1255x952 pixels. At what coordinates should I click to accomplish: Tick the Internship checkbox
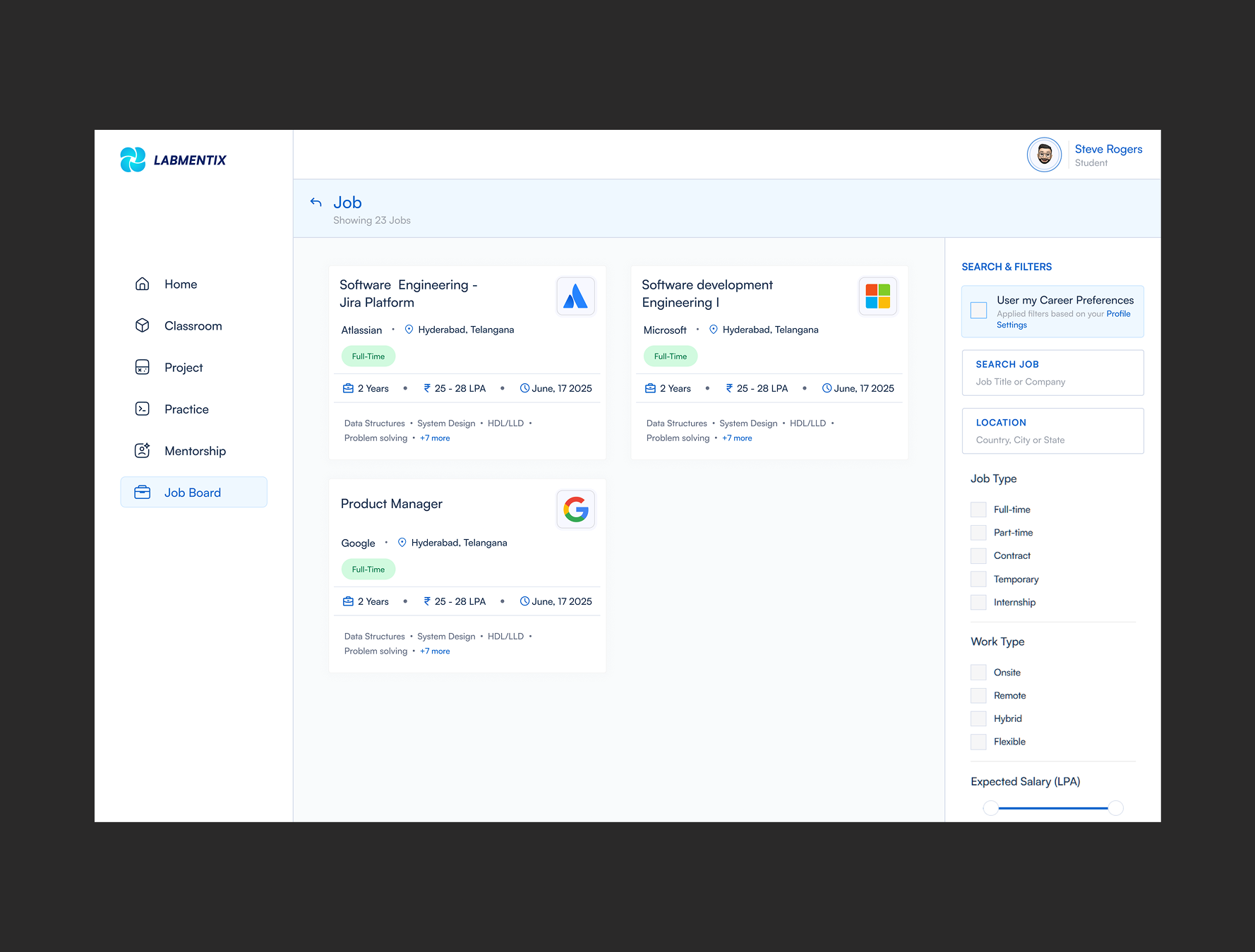click(x=978, y=602)
